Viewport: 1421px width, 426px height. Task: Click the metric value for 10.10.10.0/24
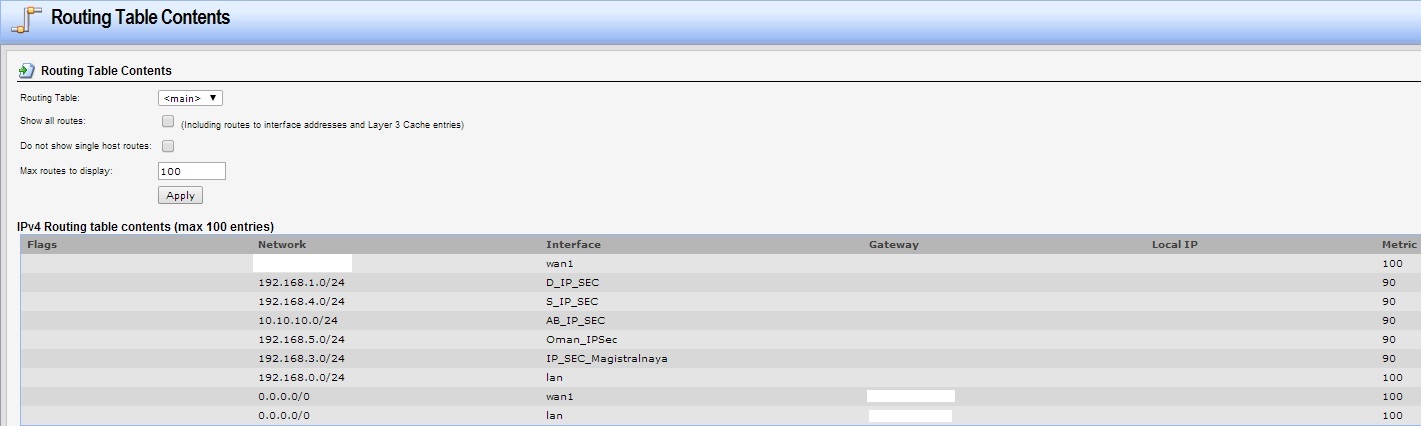pos(1388,320)
